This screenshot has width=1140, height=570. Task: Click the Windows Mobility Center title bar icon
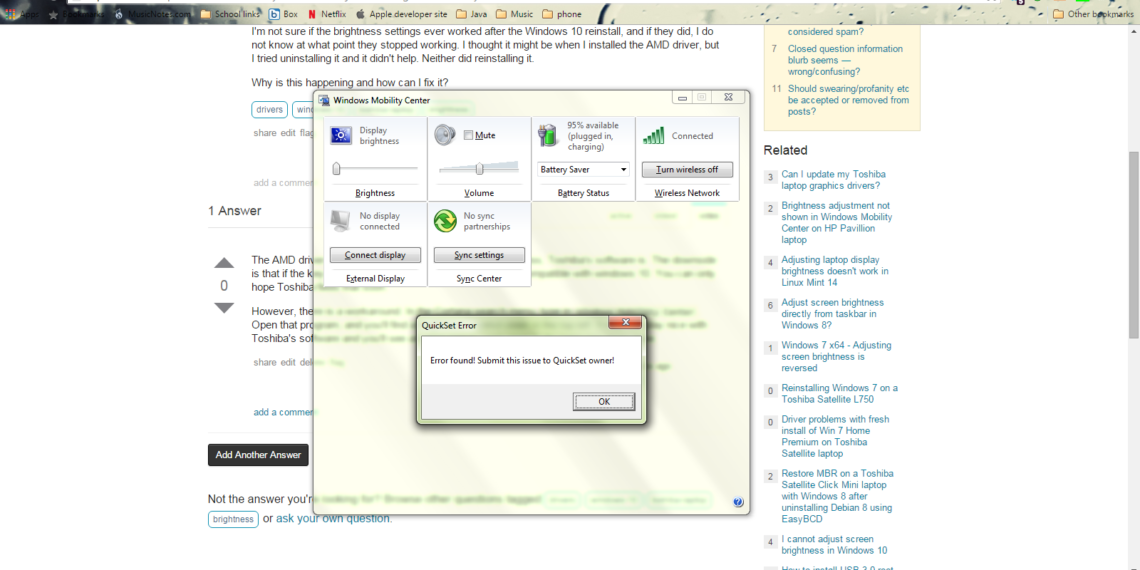pos(324,100)
